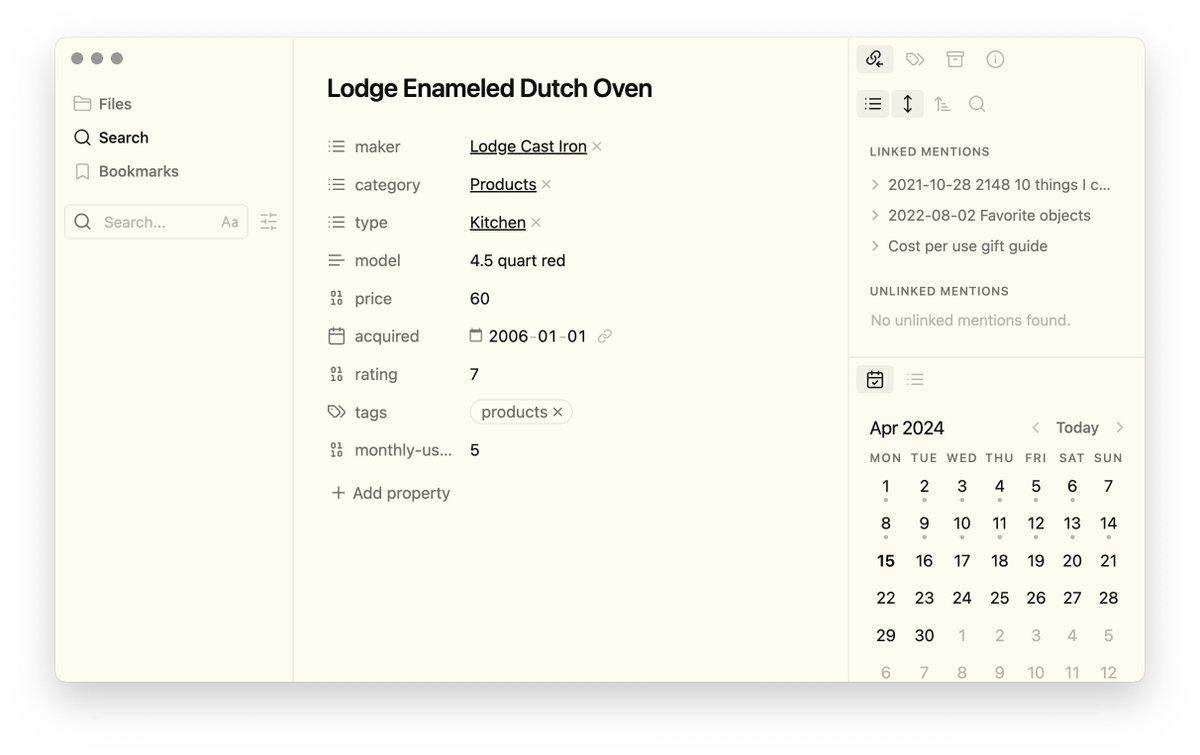Screen dimensions: 1200x755
Task: Select April 10 in the calendar
Action: [x=962, y=524]
